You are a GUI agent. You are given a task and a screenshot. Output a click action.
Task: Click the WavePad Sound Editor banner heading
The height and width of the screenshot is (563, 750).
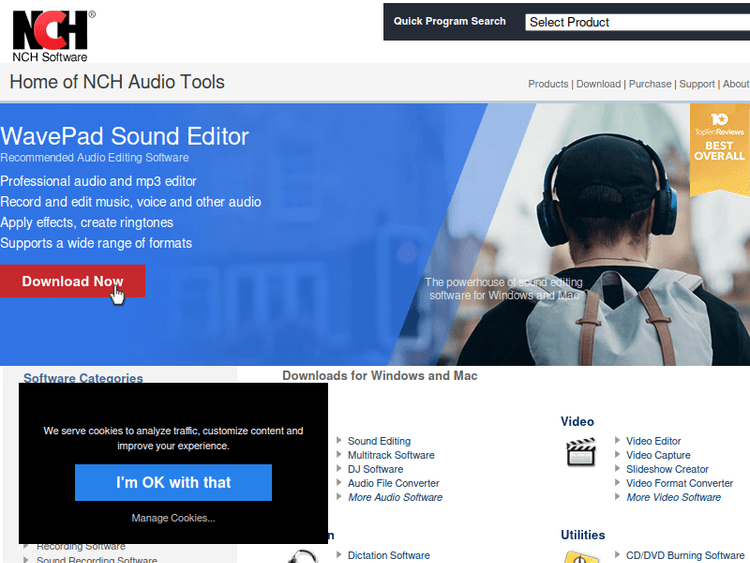click(x=125, y=136)
